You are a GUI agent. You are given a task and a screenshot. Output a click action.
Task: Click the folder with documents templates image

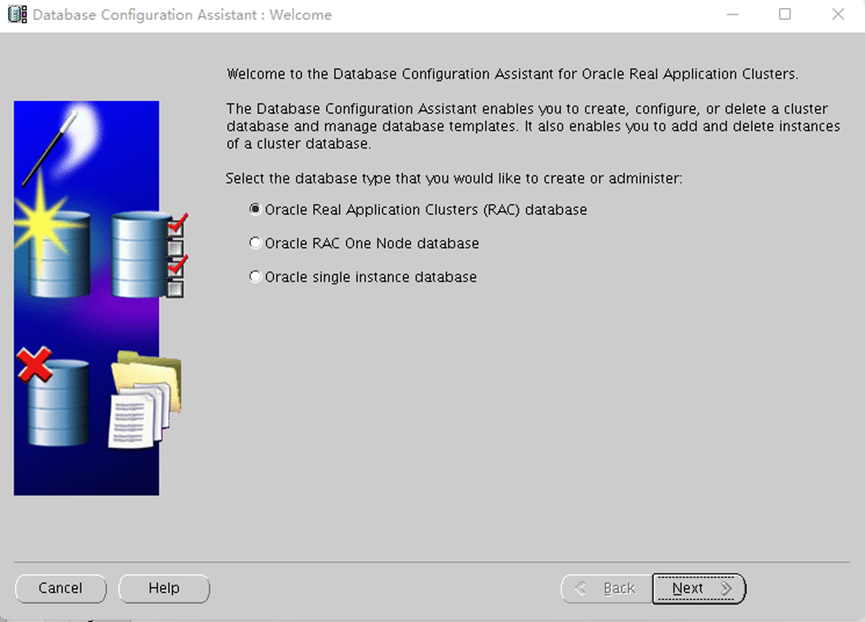coord(146,400)
